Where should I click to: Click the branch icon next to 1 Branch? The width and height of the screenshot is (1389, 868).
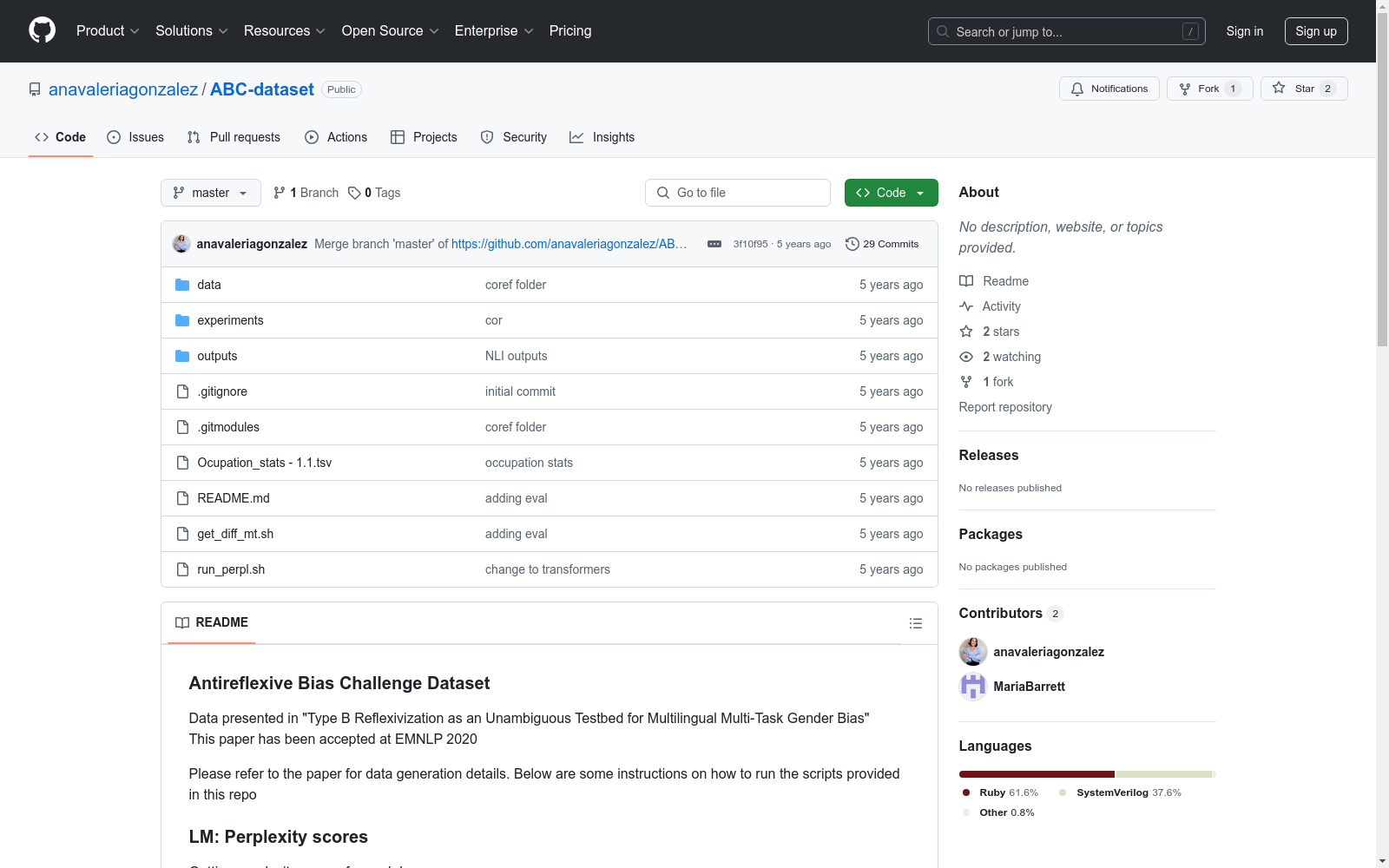point(280,193)
